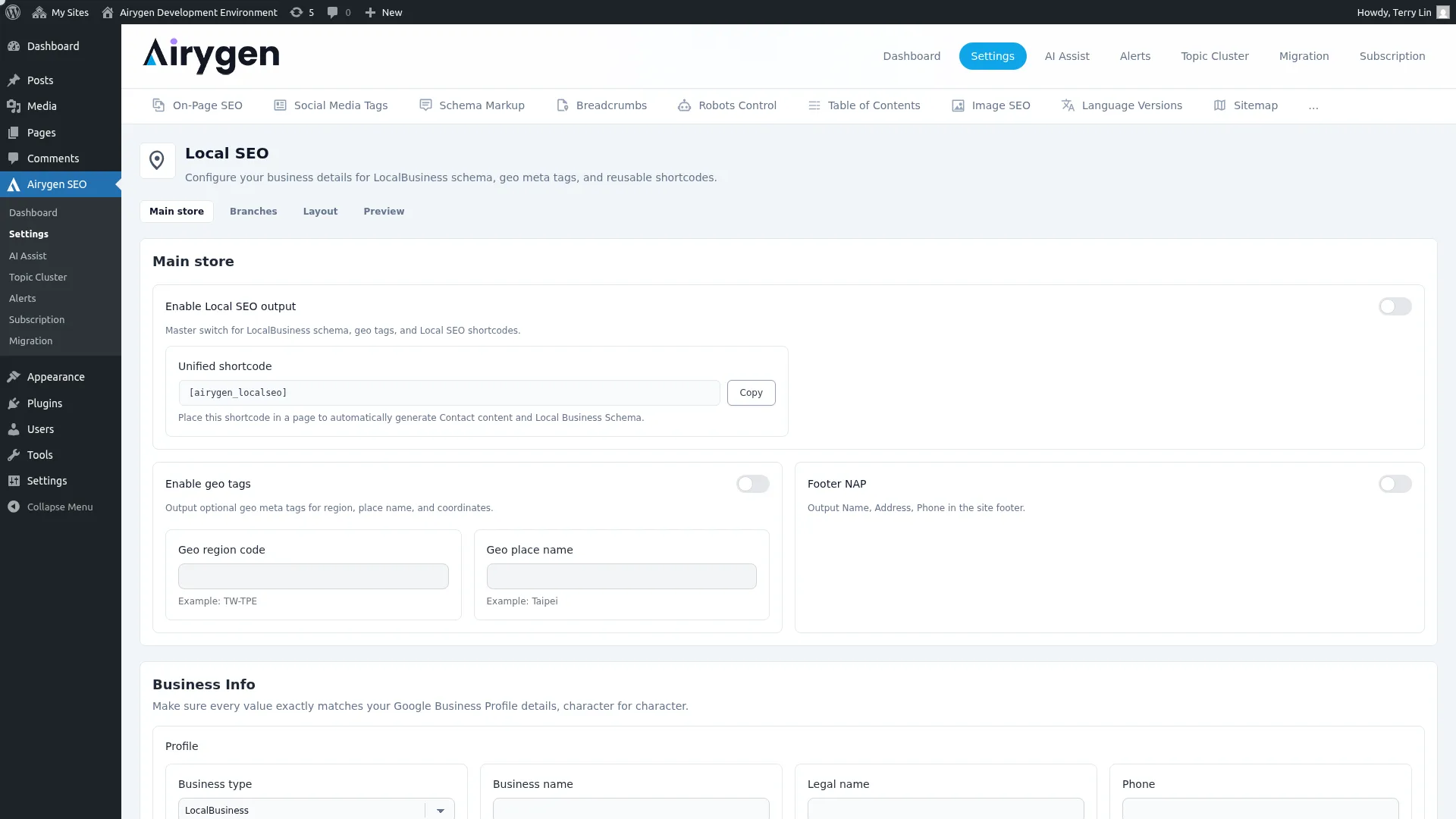Click the Pages icon in sidebar

(x=14, y=133)
